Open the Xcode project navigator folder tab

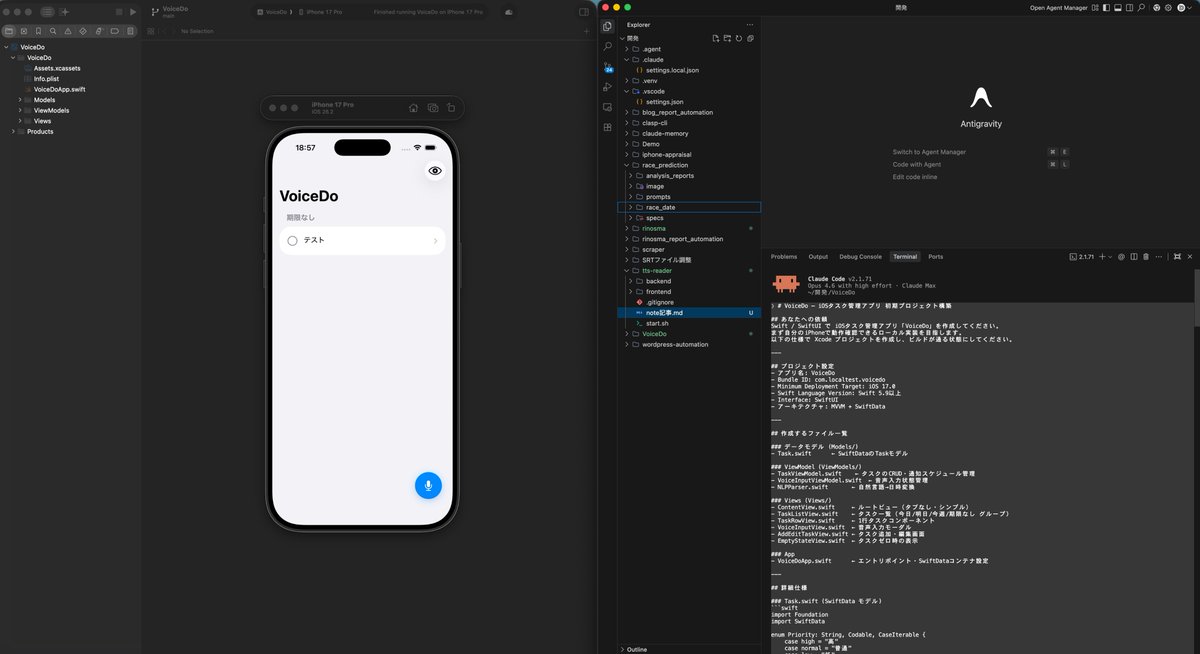pyautogui.click(x=9, y=31)
